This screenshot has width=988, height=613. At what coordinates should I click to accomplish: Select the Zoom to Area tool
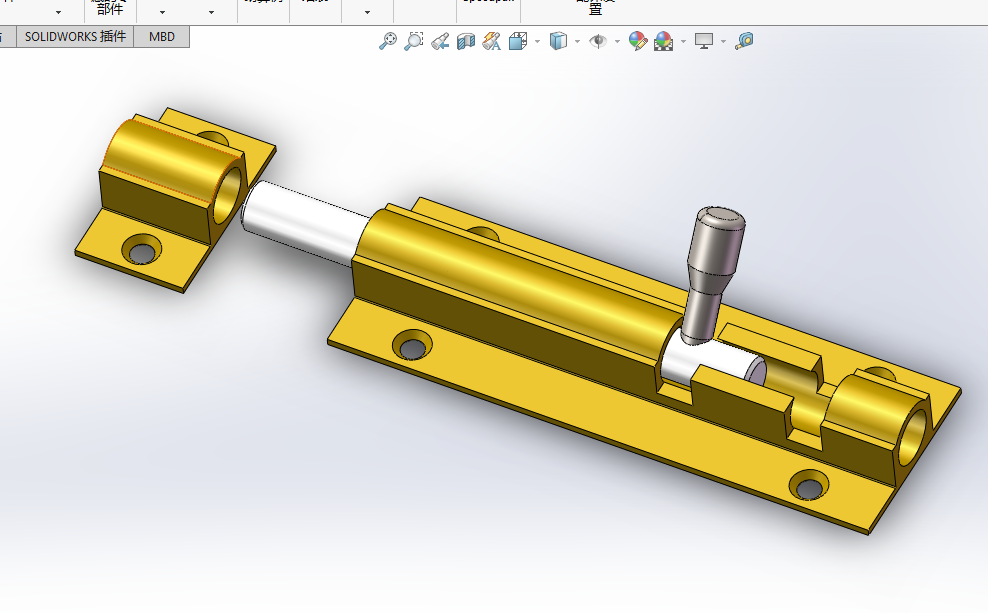click(413, 41)
